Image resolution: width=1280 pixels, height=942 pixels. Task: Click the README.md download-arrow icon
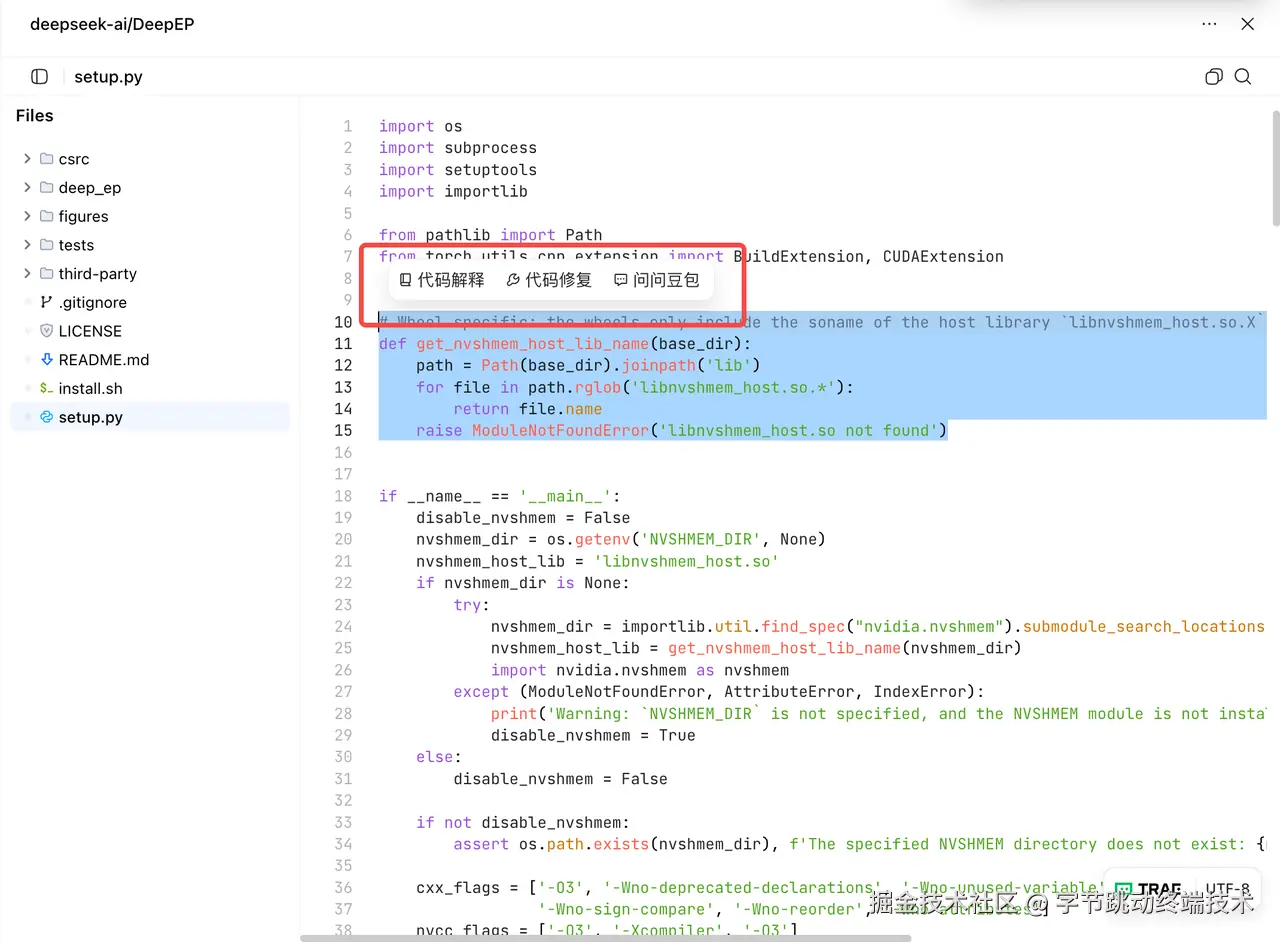pos(46,360)
